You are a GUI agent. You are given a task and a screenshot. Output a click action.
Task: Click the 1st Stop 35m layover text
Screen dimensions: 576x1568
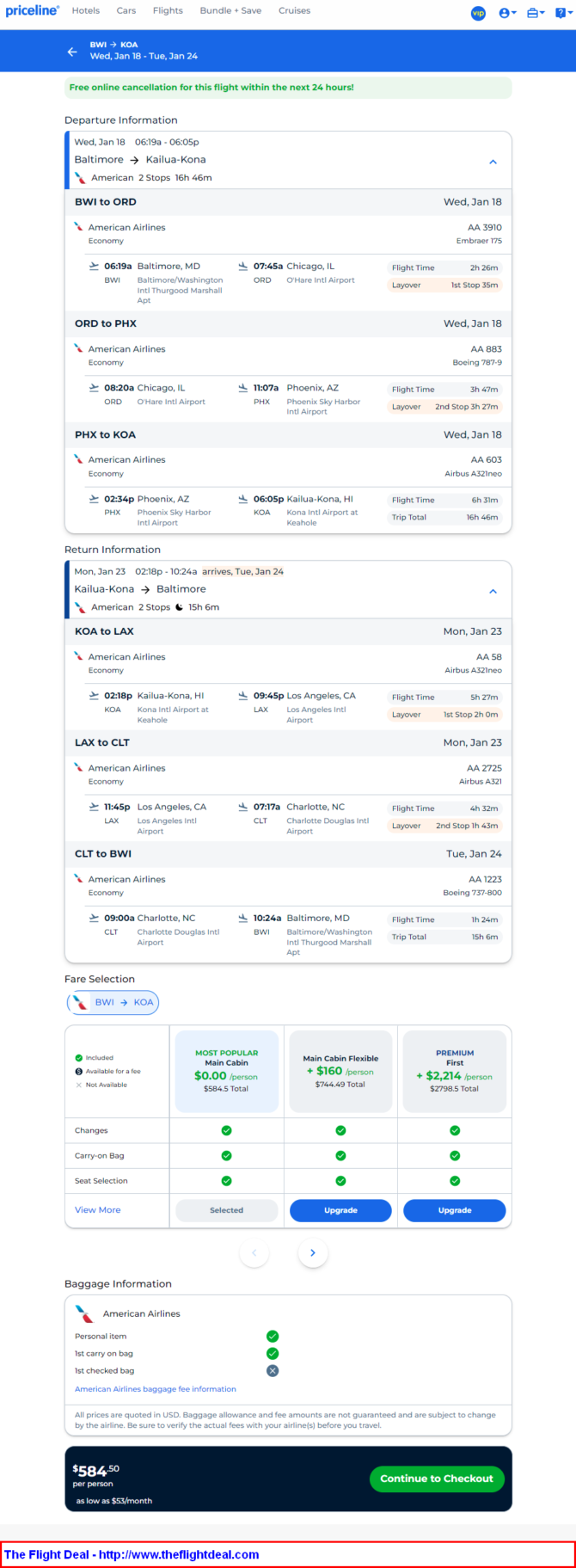pos(475,286)
